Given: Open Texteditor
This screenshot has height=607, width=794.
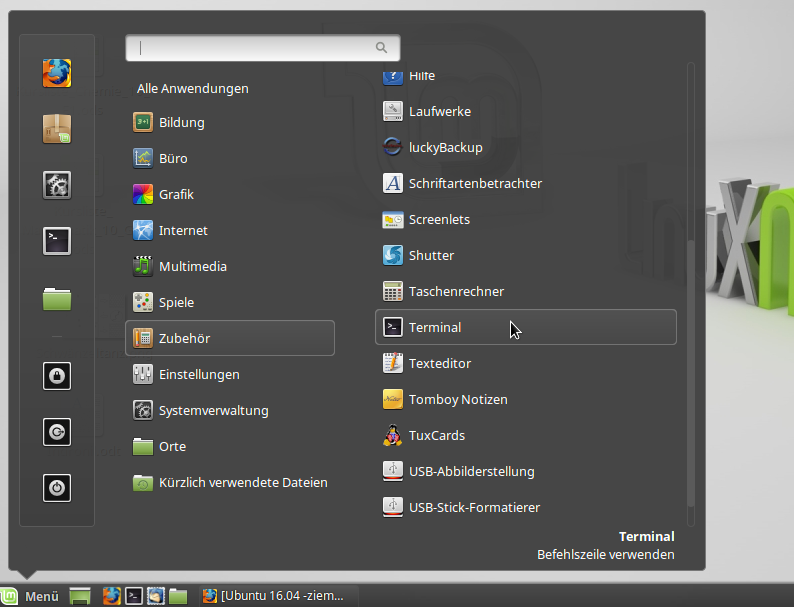Looking at the screenshot, I should click(x=526, y=363).
